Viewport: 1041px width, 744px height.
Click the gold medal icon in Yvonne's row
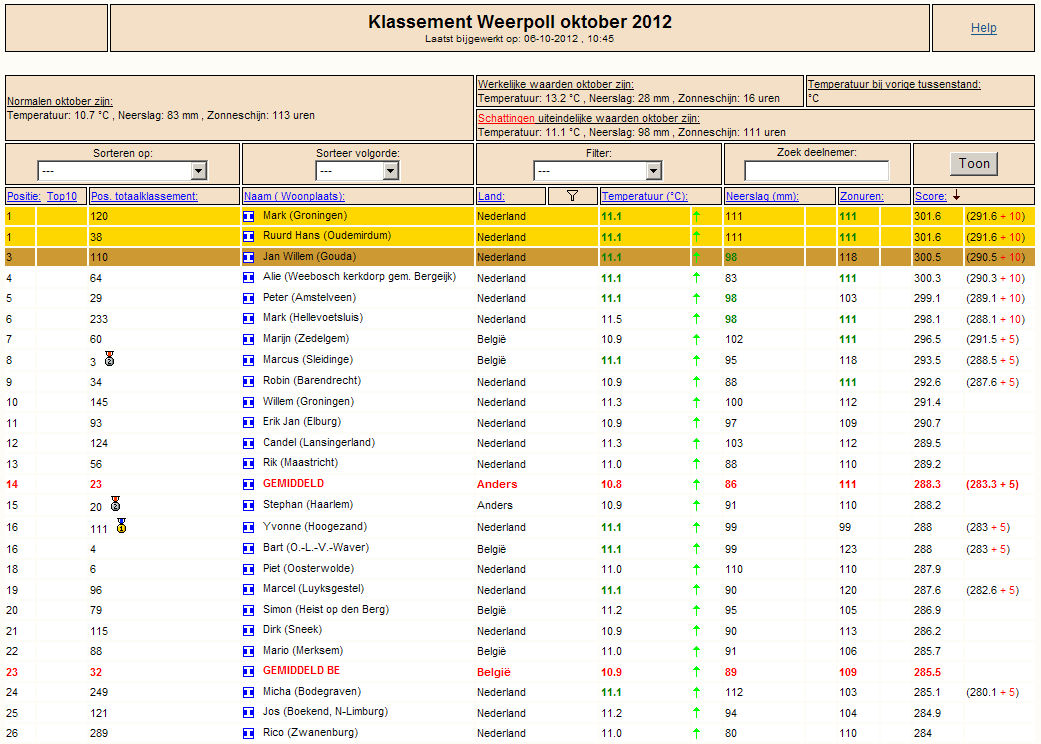(121, 526)
